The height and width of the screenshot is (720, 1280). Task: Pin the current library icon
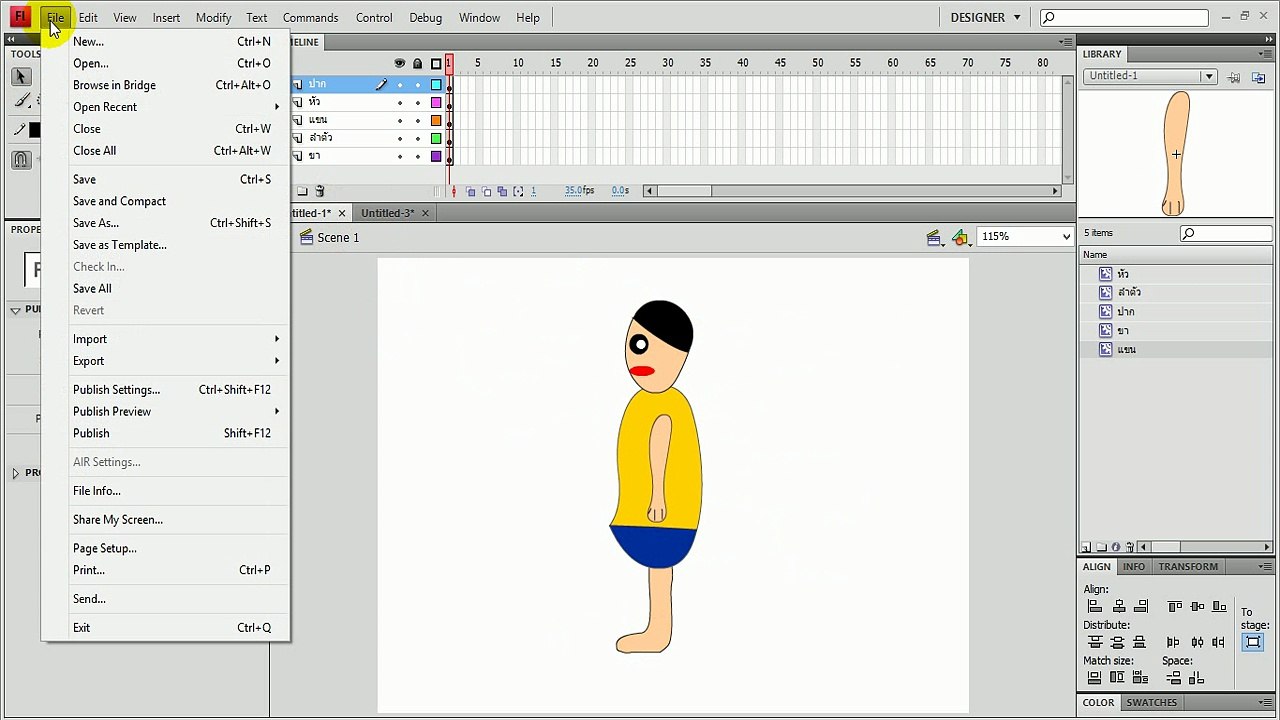1235,77
